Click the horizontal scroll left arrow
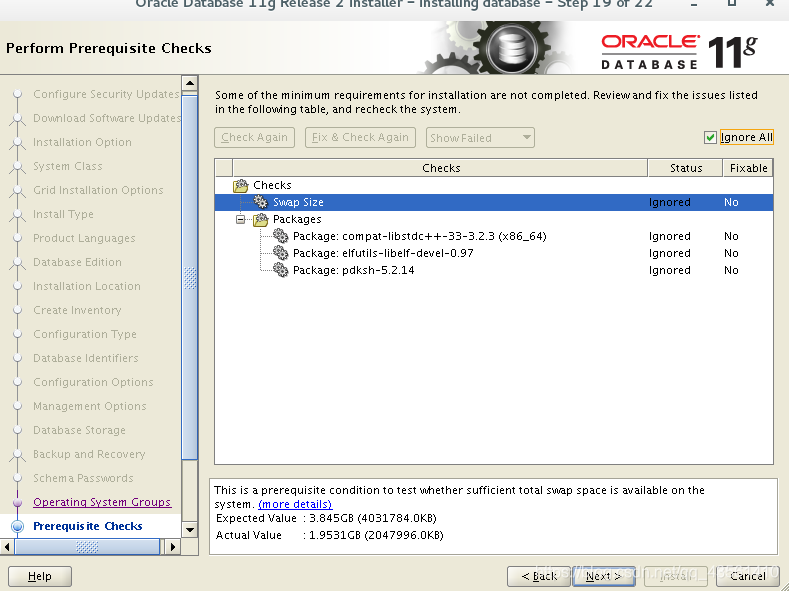789x591 pixels. pos(7,547)
